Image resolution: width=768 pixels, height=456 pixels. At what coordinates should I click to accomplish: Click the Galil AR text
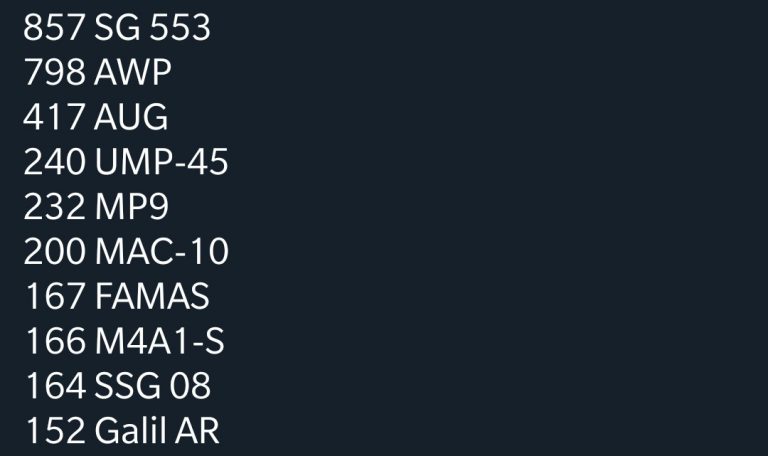pos(157,431)
